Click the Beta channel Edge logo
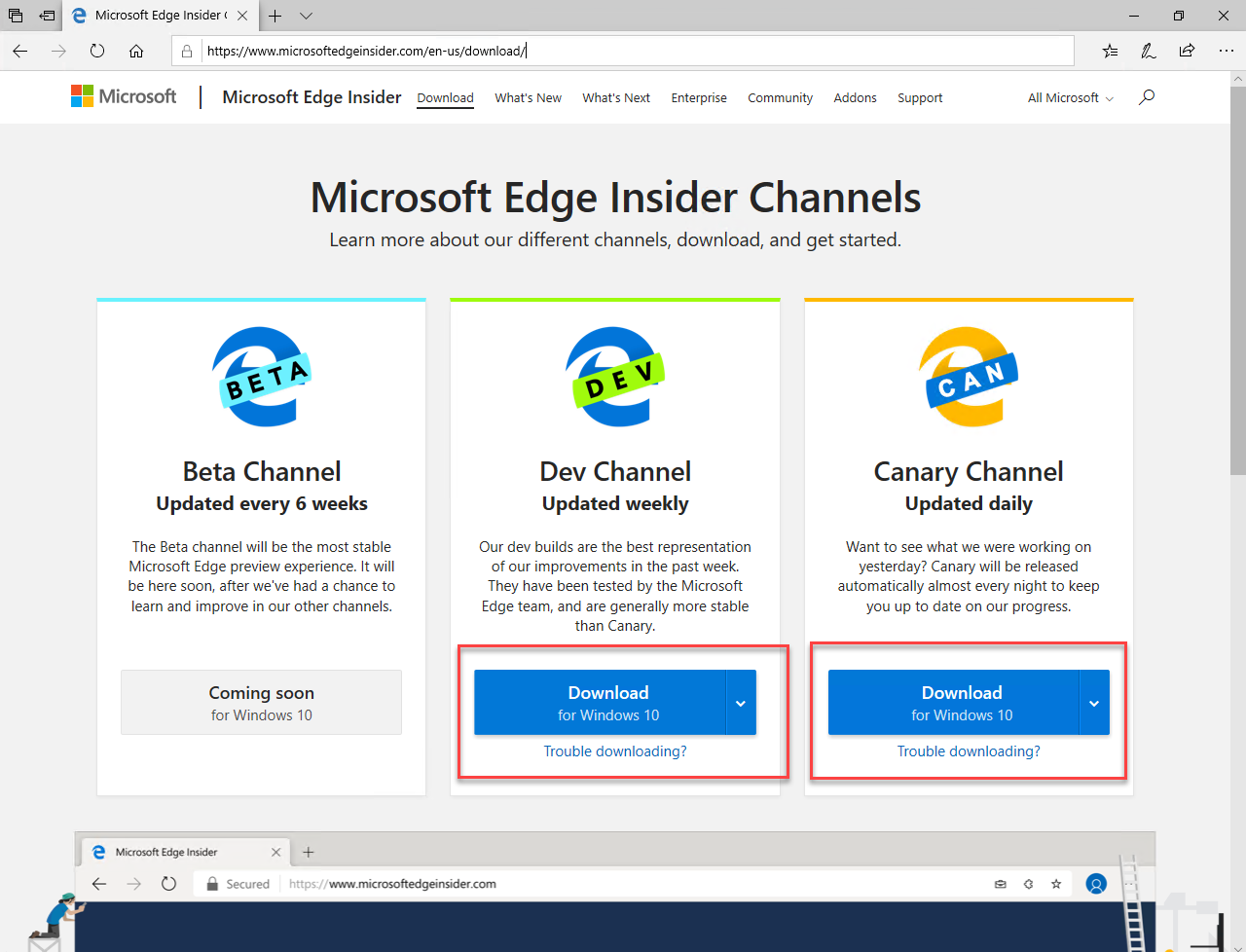 (x=262, y=377)
